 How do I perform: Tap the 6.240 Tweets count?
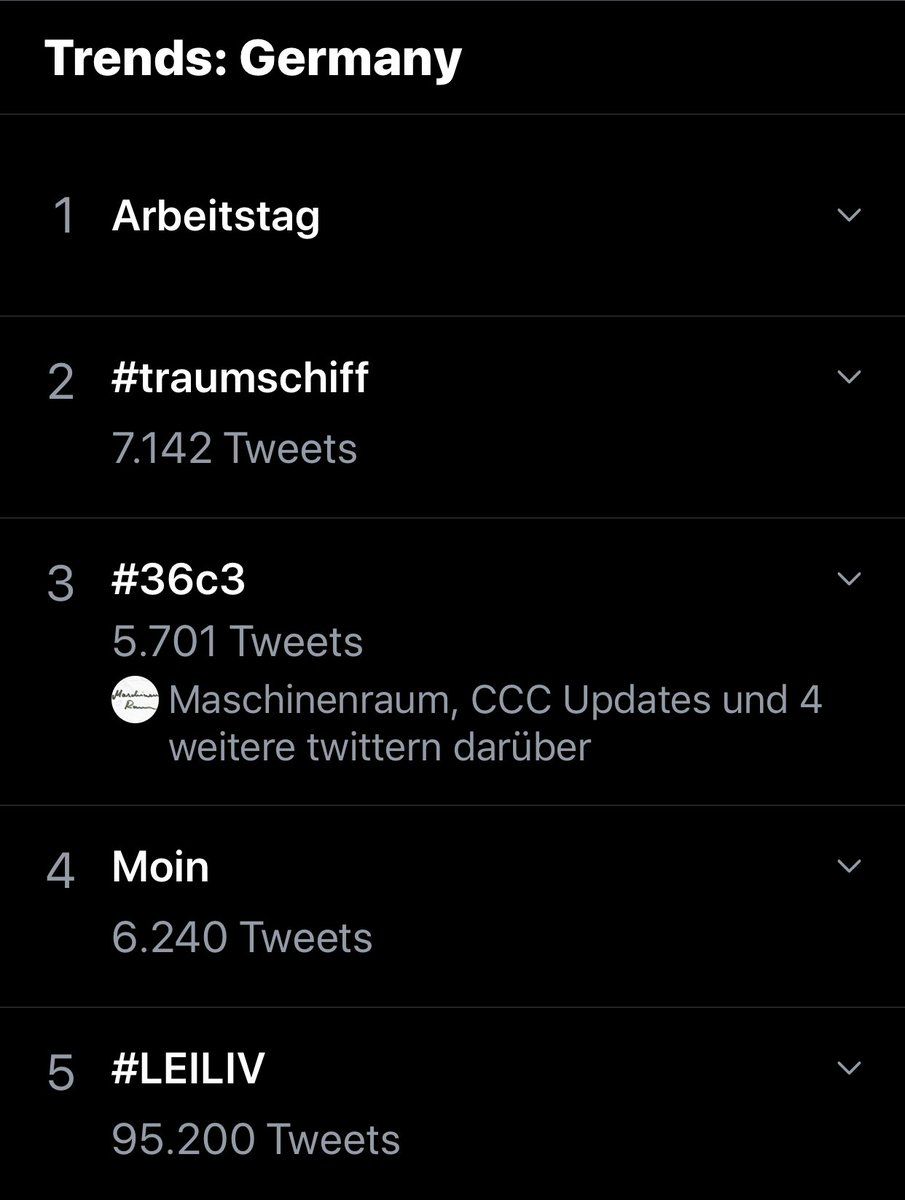pos(242,938)
